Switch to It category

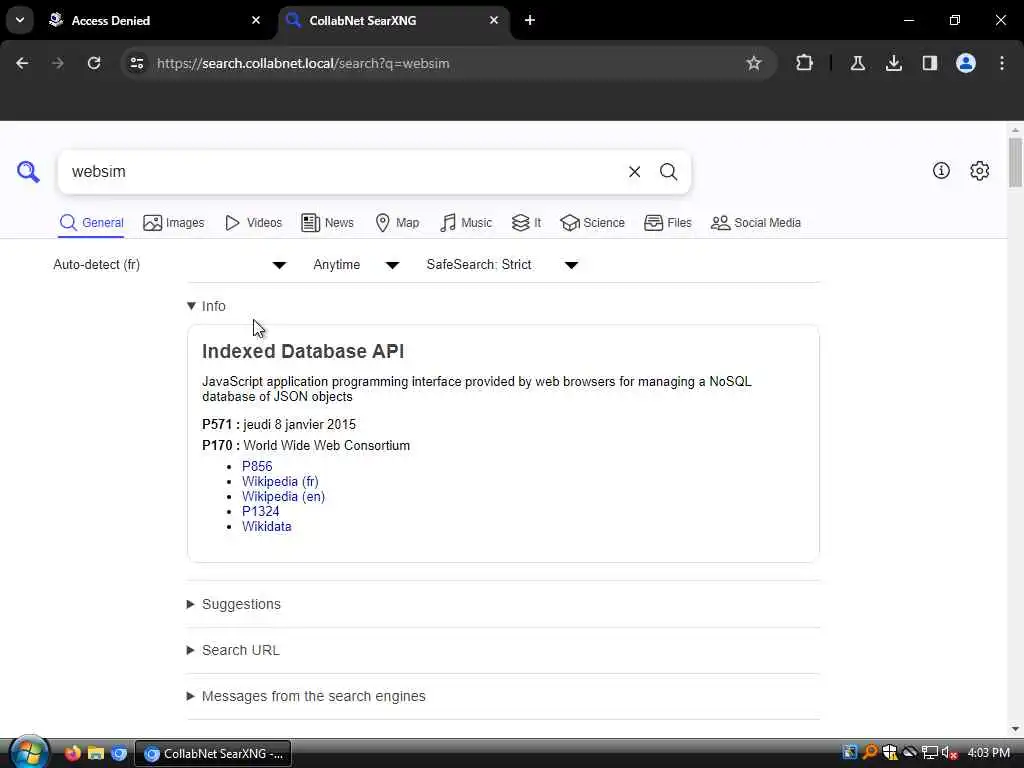coord(526,223)
